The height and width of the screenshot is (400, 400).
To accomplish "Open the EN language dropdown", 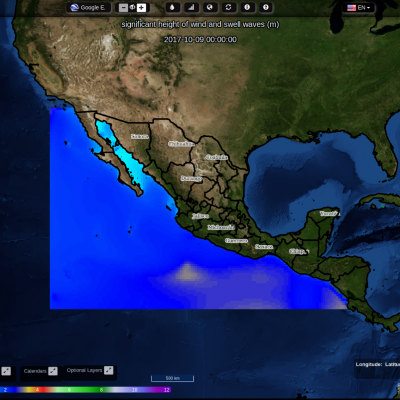I will coord(359,8).
